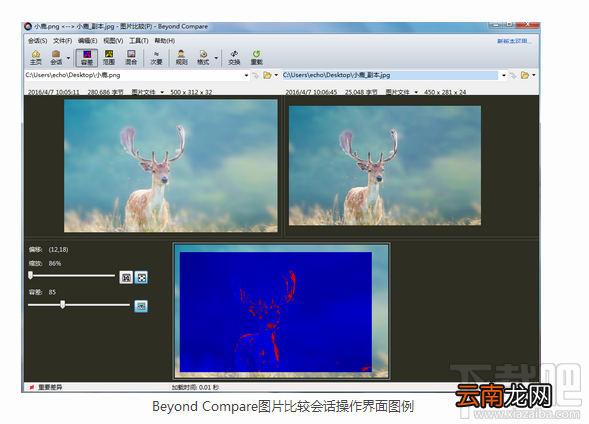Click the 交换 swap sides button
Image resolution: width=589 pixels, height=424 pixels.
pos(234,57)
